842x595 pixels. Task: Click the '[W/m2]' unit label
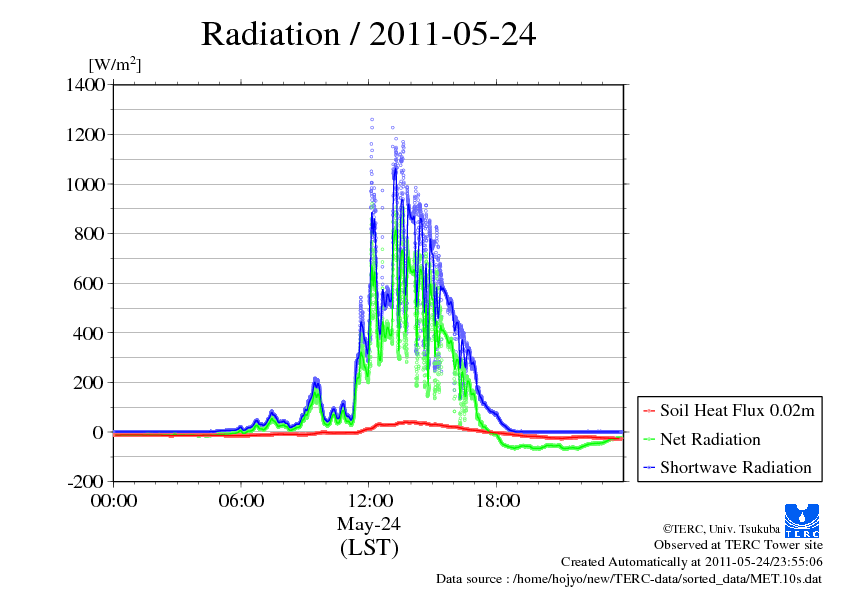[x=115, y=64]
